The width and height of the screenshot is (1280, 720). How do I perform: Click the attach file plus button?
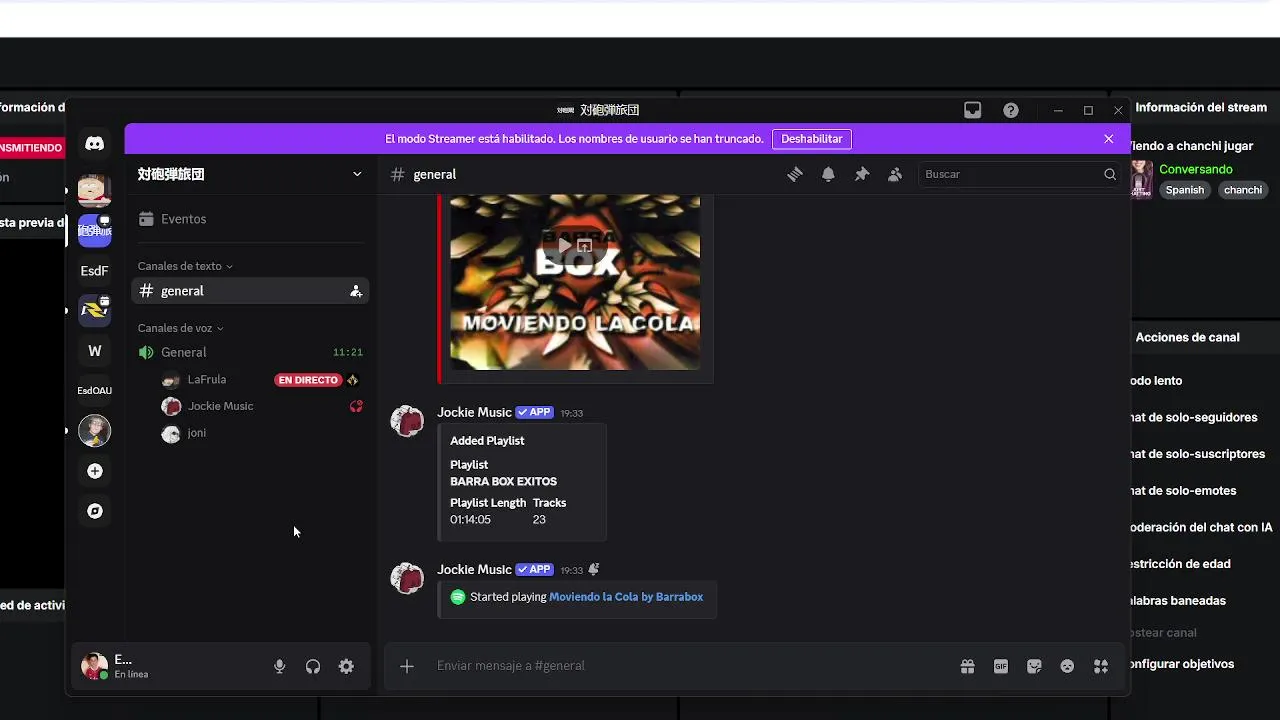point(407,666)
